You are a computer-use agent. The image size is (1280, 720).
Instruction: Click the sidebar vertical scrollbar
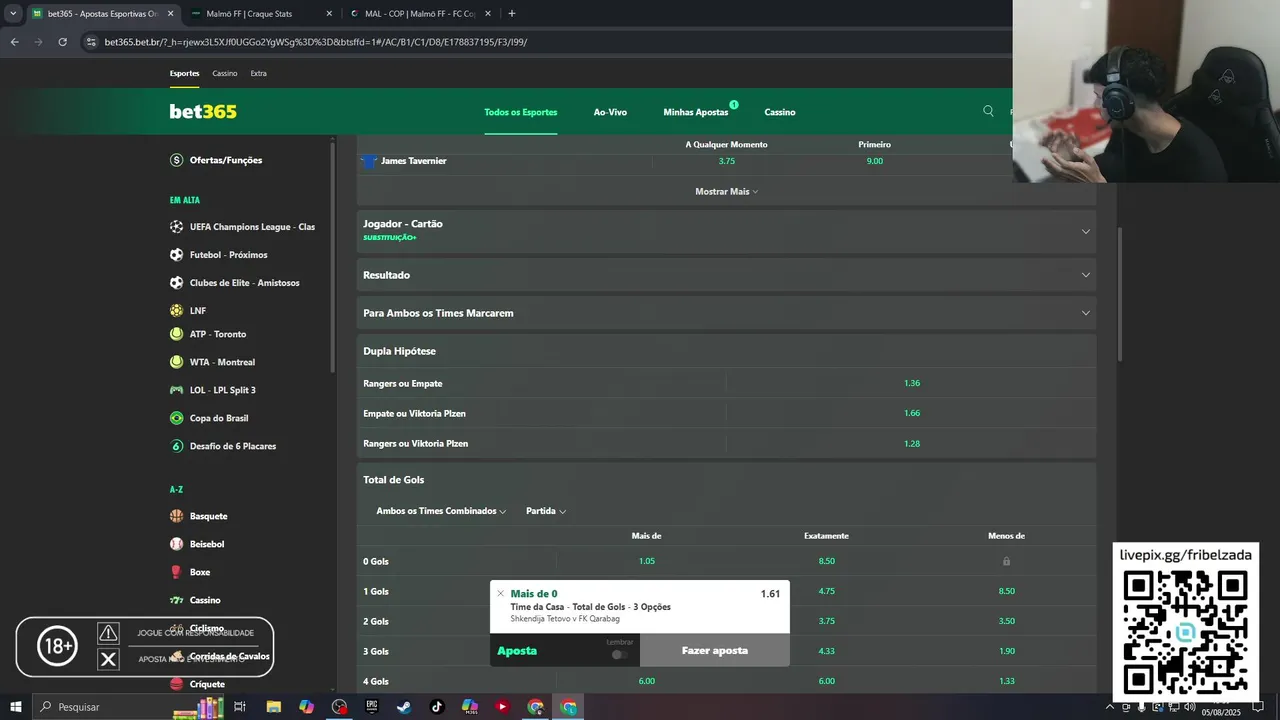pyautogui.click(x=333, y=258)
